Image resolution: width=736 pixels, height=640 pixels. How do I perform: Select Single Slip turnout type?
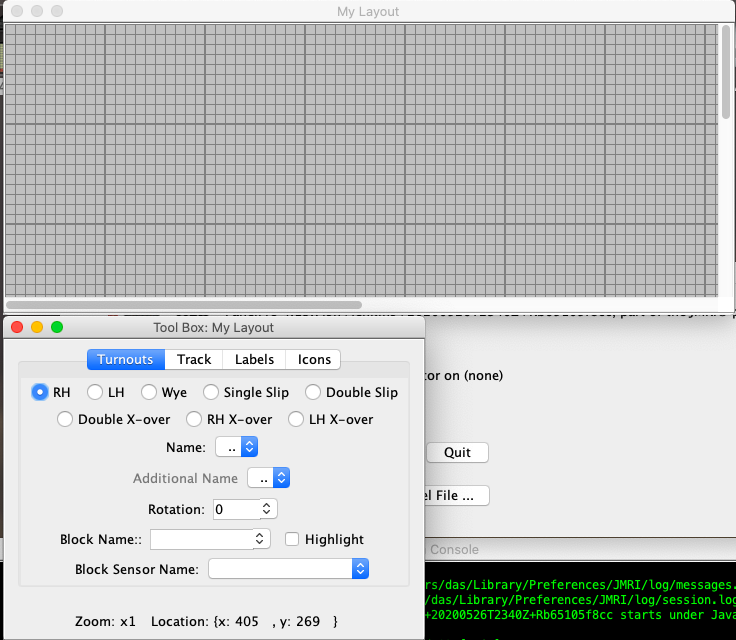211,392
